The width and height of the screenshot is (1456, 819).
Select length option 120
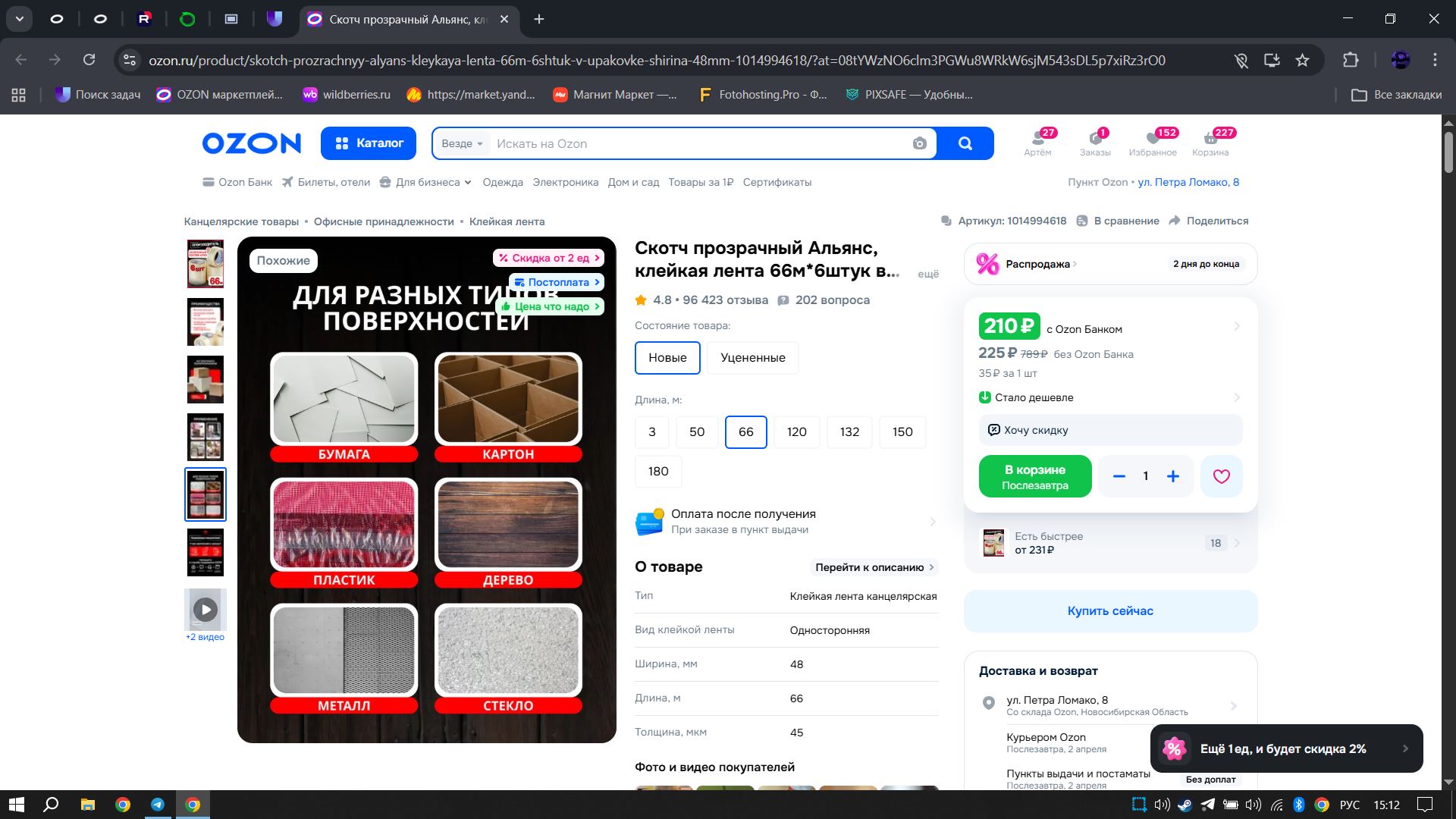[x=796, y=431]
